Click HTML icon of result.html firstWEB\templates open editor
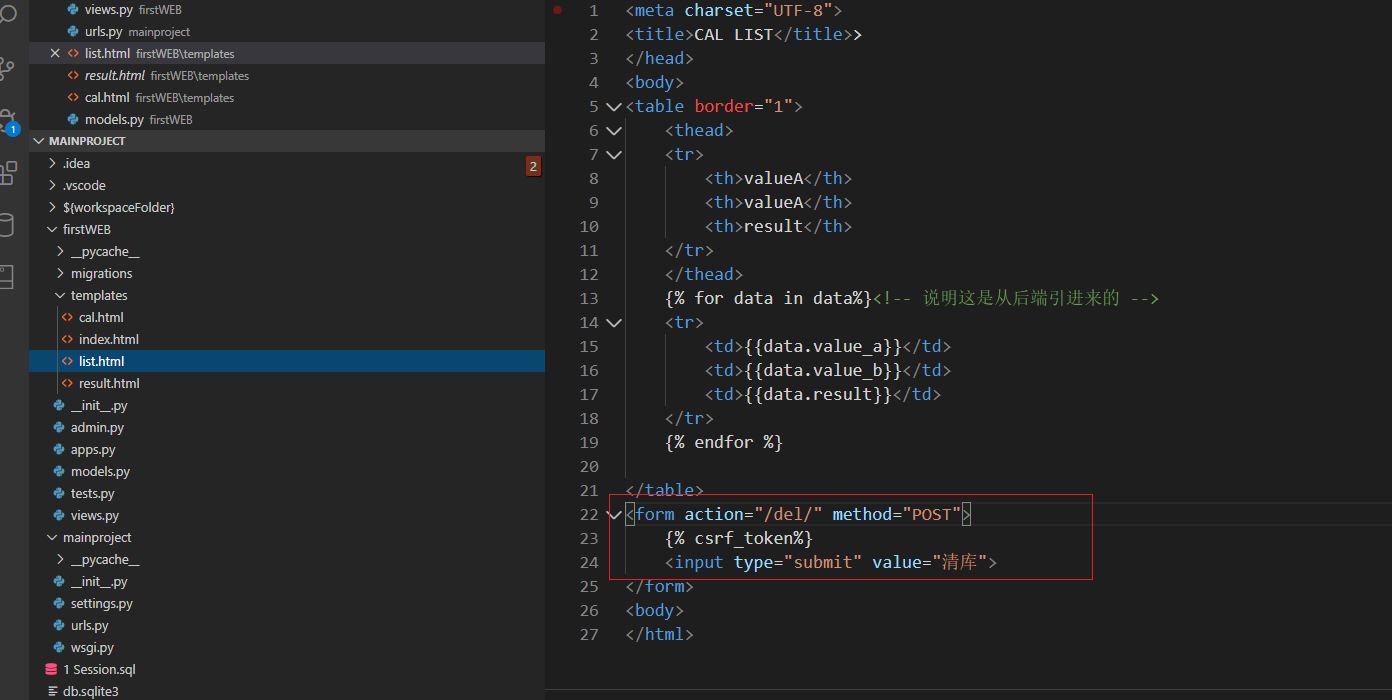This screenshot has width=1392, height=700. 73,75
